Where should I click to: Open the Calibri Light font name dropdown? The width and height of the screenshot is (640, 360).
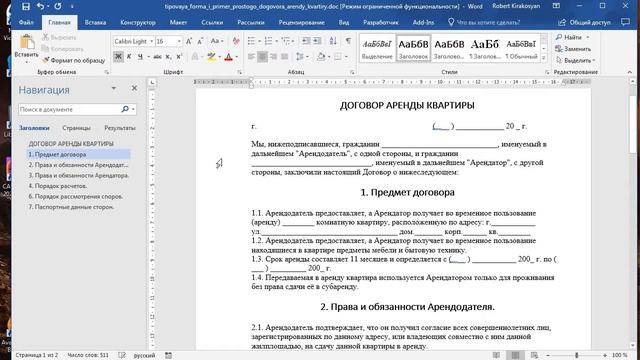tap(151, 41)
